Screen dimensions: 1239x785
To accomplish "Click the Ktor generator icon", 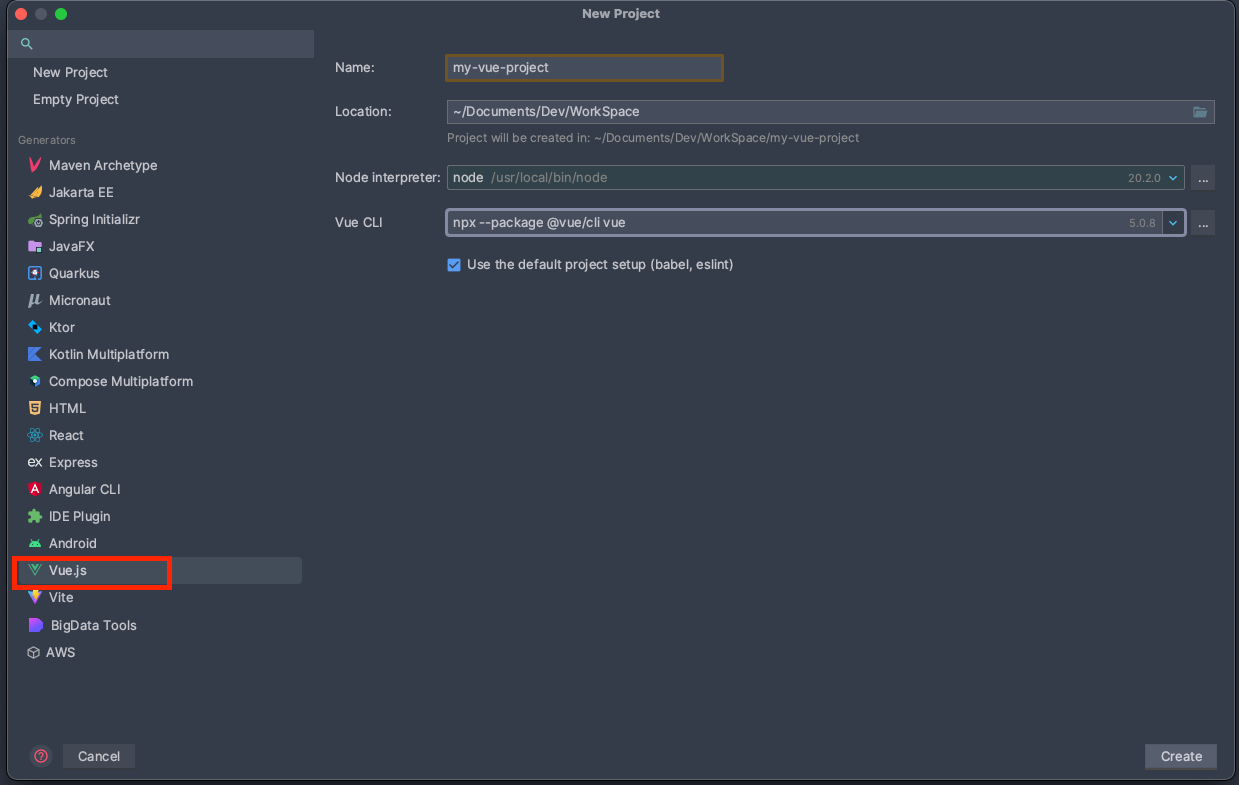I will pyautogui.click(x=35, y=327).
